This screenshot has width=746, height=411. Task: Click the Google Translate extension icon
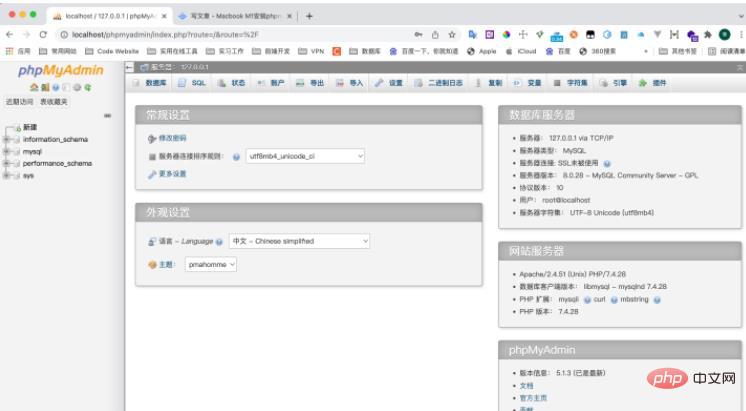[x=472, y=34]
